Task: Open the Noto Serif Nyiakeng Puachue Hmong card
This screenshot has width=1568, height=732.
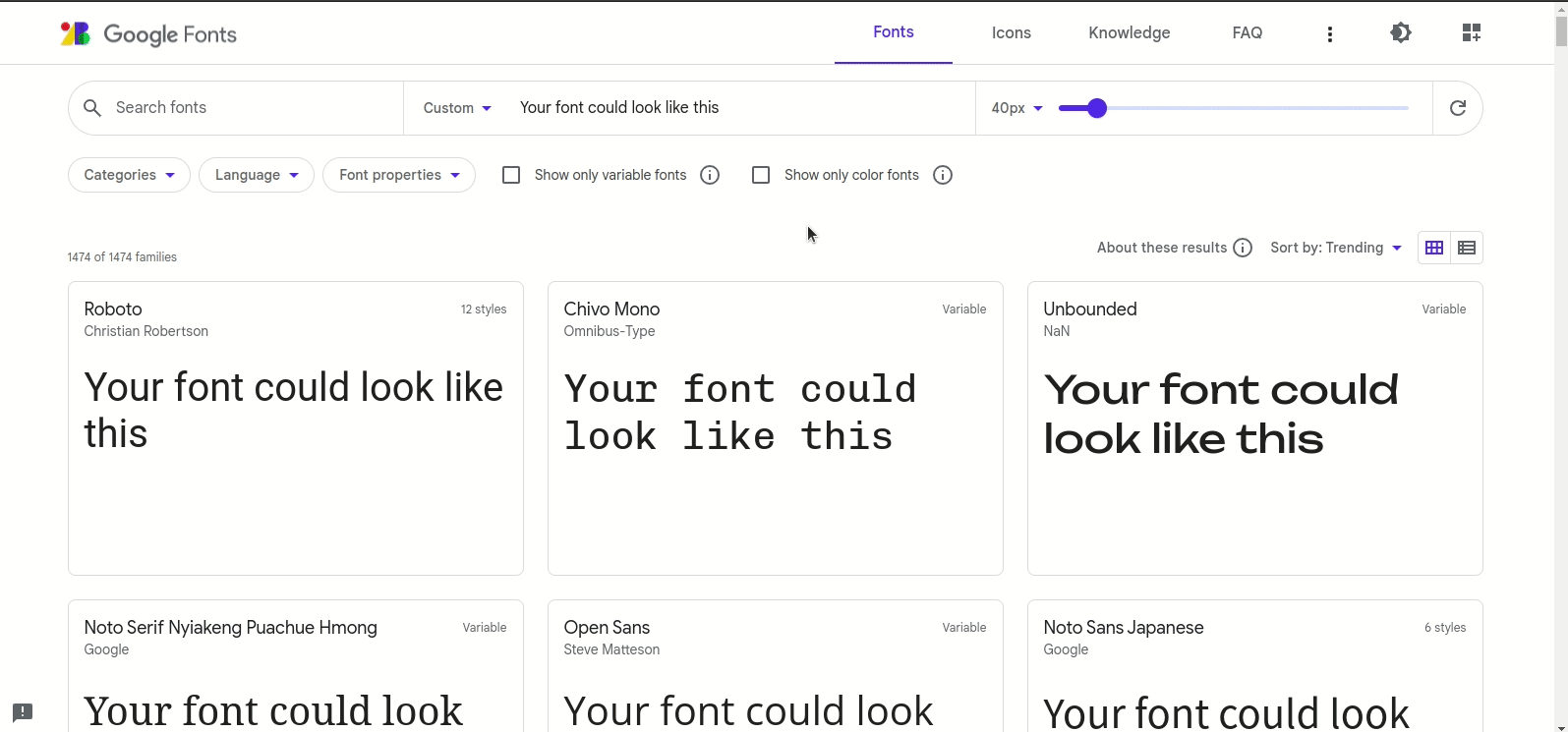Action: tap(296, 666)
